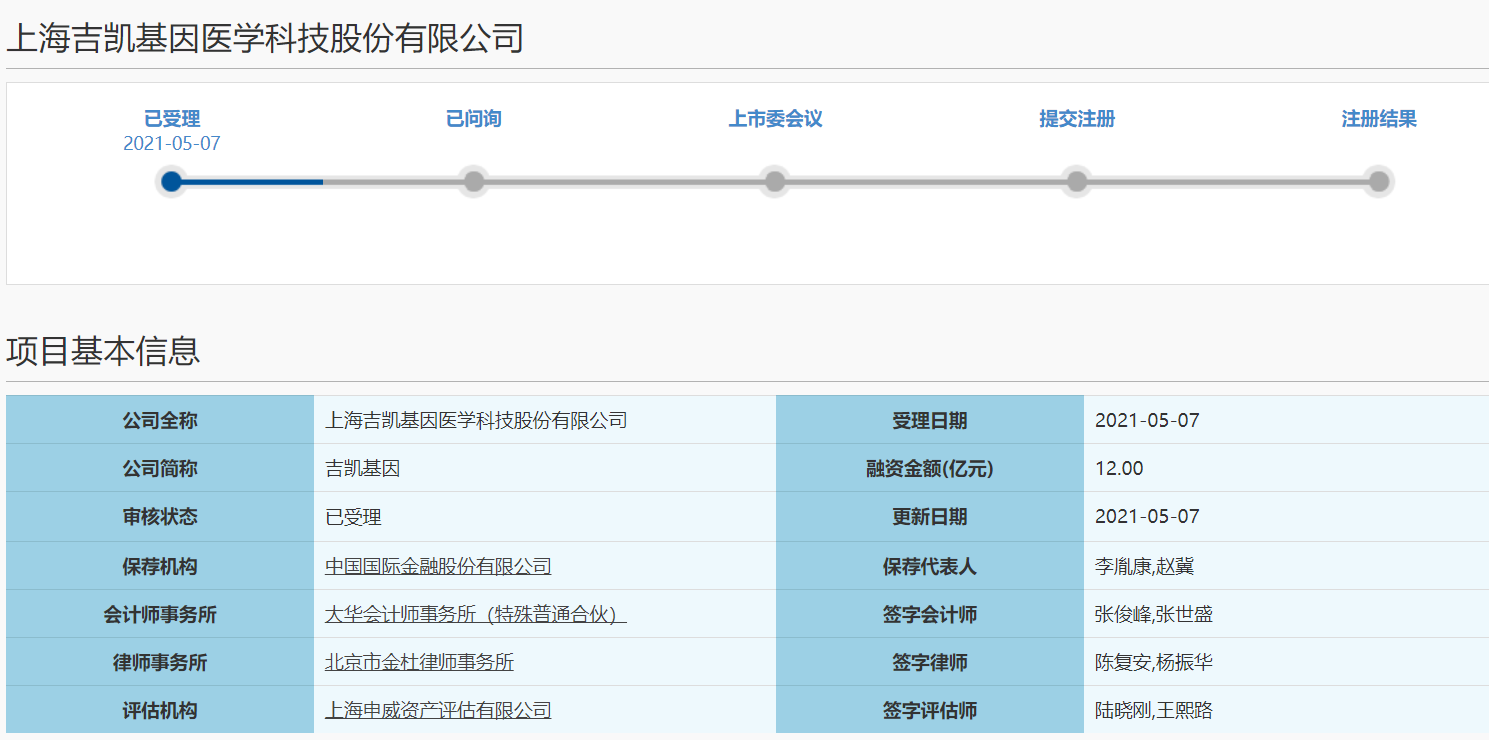Click the 项目基本信息 section heading
Image resolution: width=1489 pixels, height=740 pixels.
point(103,350)
